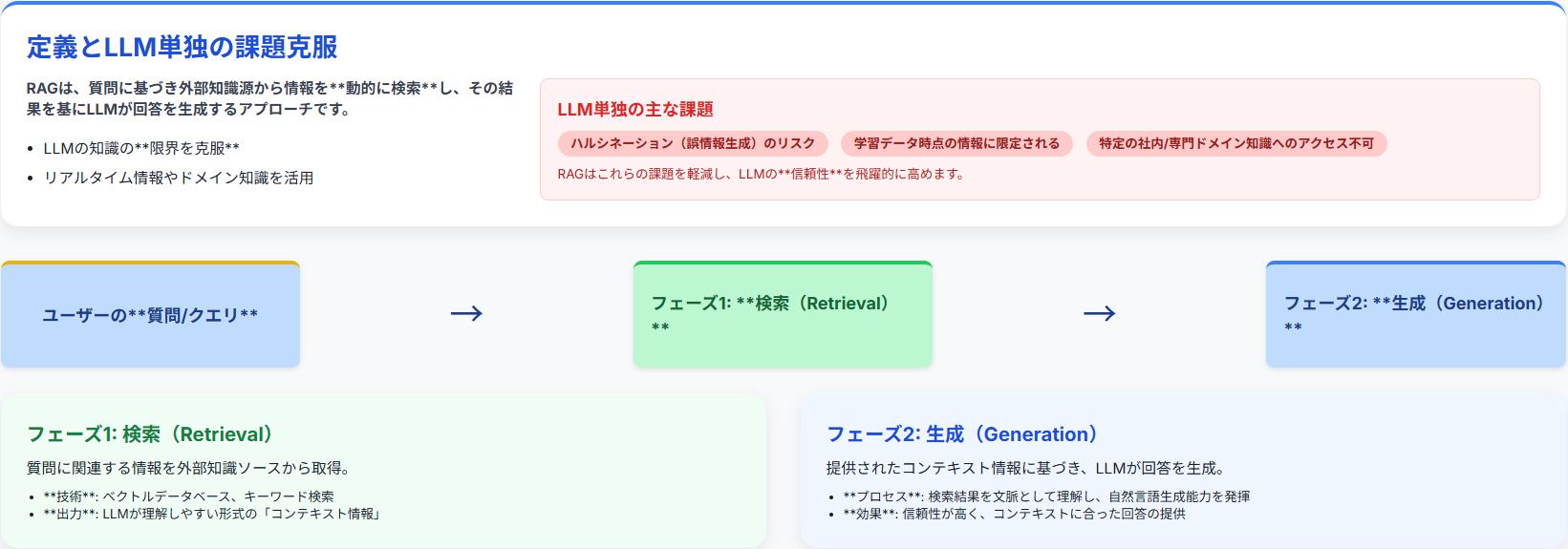This screenshot has height=549, width=1568.
Task: Click the blue フェーズ2 生成 flow step box
Action: (1415, 315)
